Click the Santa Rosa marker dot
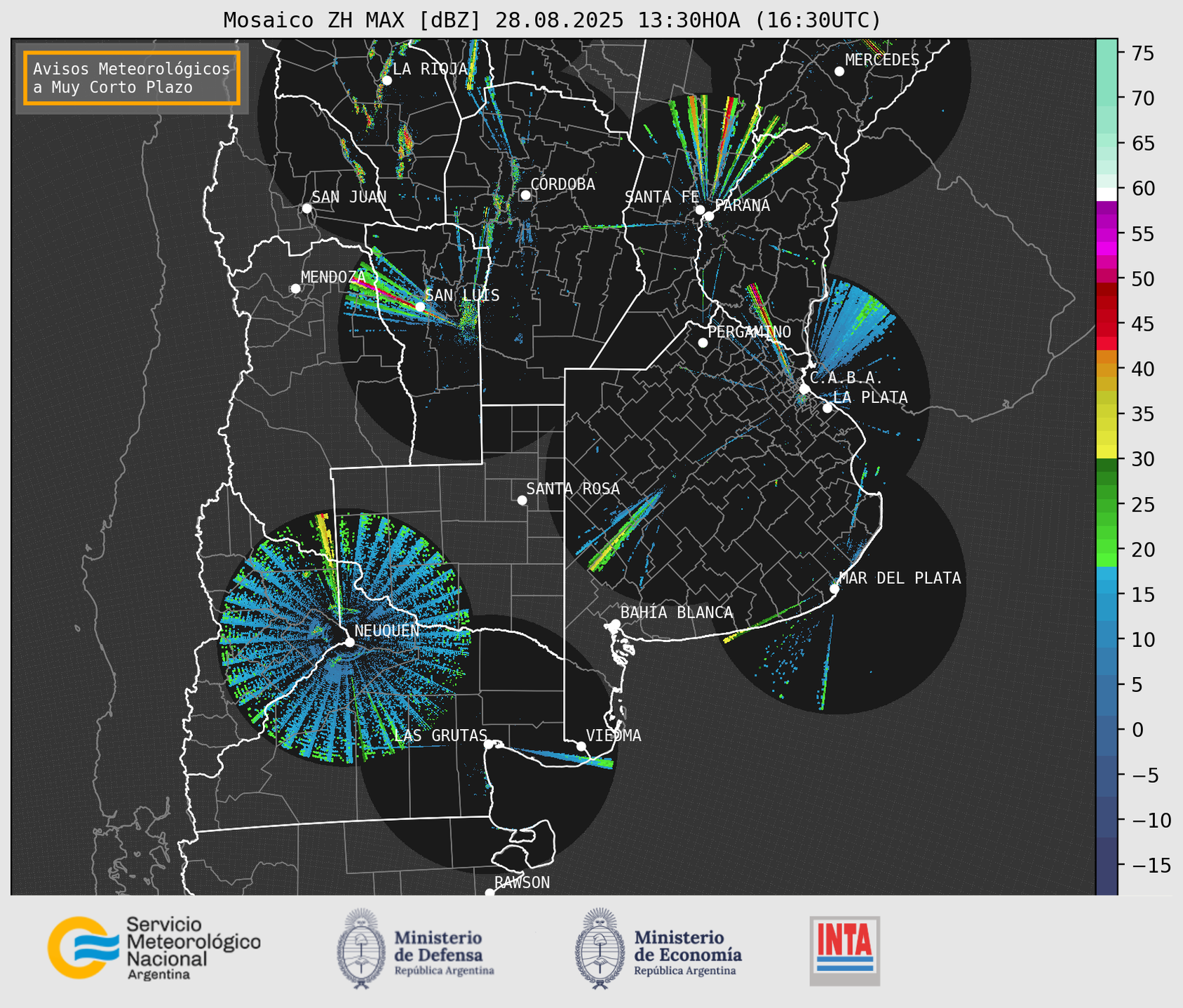This screenshot has width=1183, height=1008. (x=522, y=500)
